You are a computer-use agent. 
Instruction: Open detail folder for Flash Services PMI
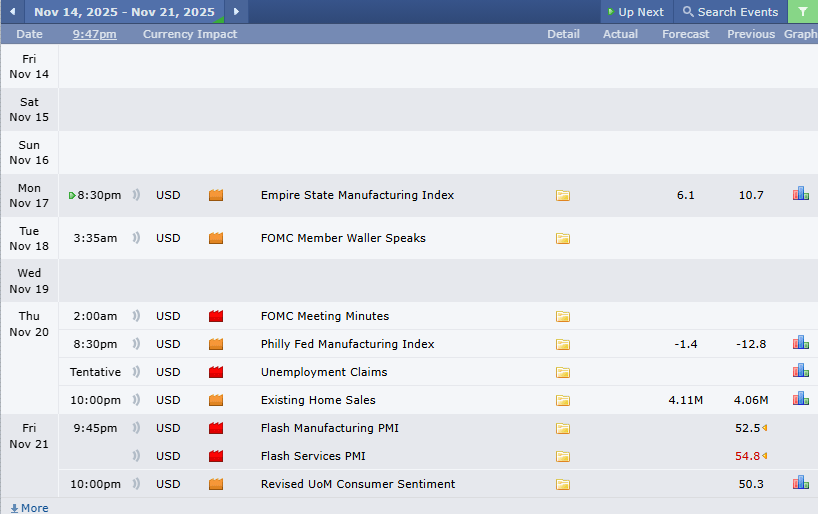coord(563,457)
